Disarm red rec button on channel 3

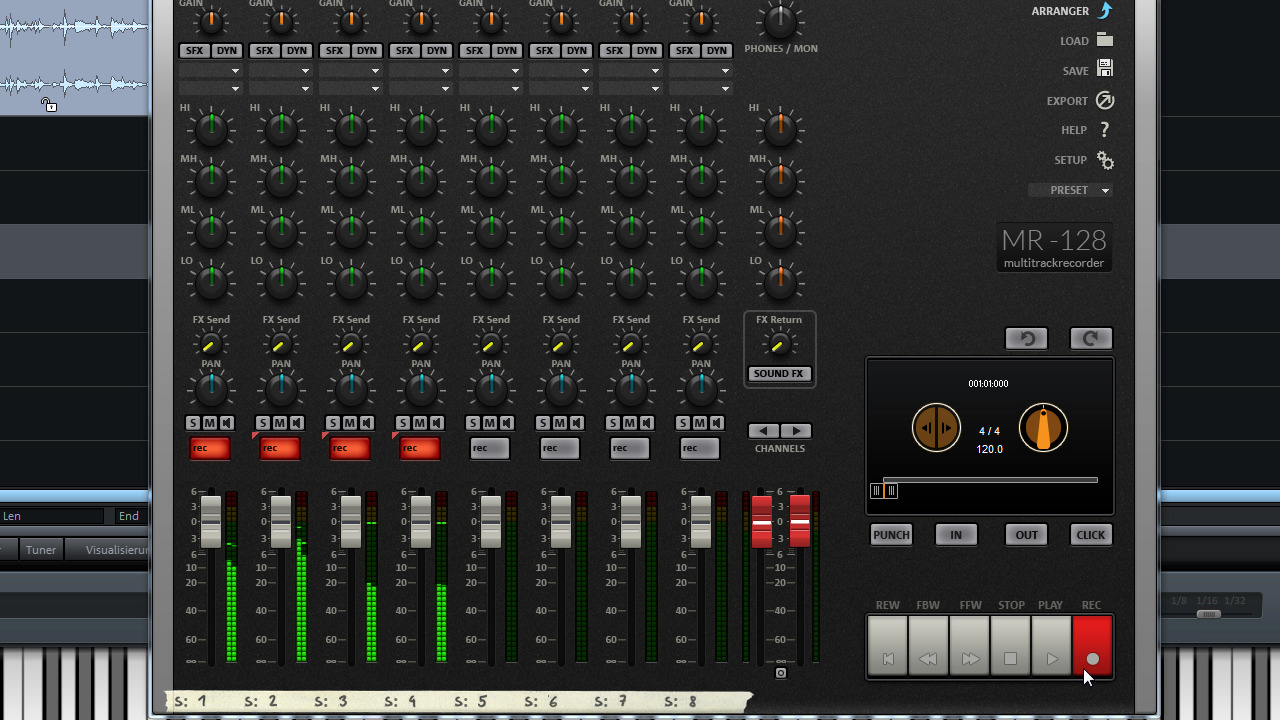350,448
